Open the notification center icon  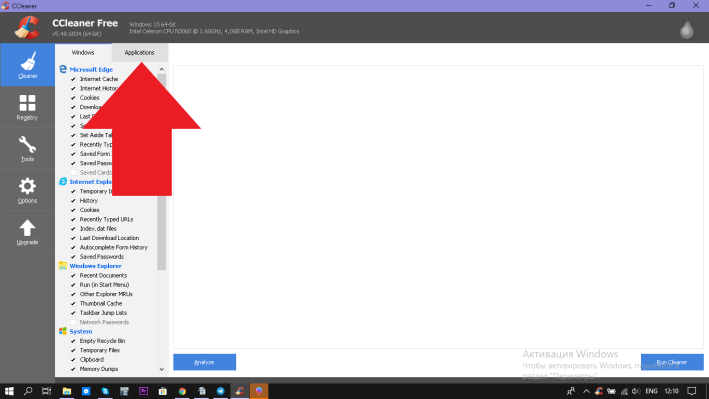(692, 391)
